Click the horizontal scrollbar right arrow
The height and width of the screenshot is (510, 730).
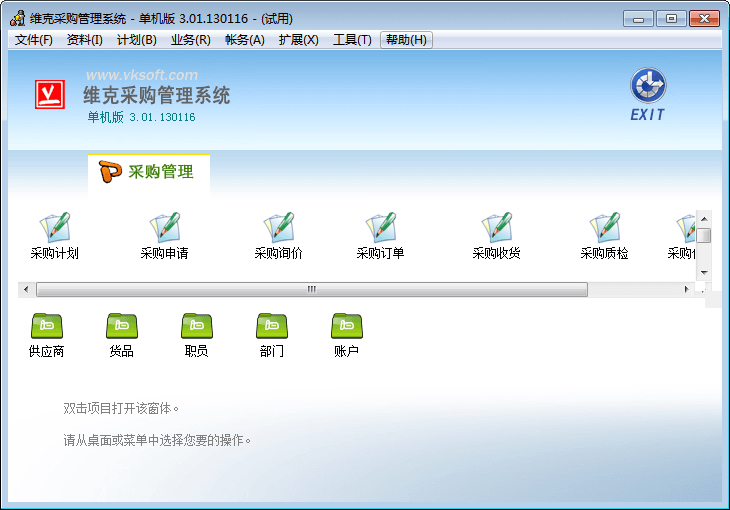click(x=687, y=289)
